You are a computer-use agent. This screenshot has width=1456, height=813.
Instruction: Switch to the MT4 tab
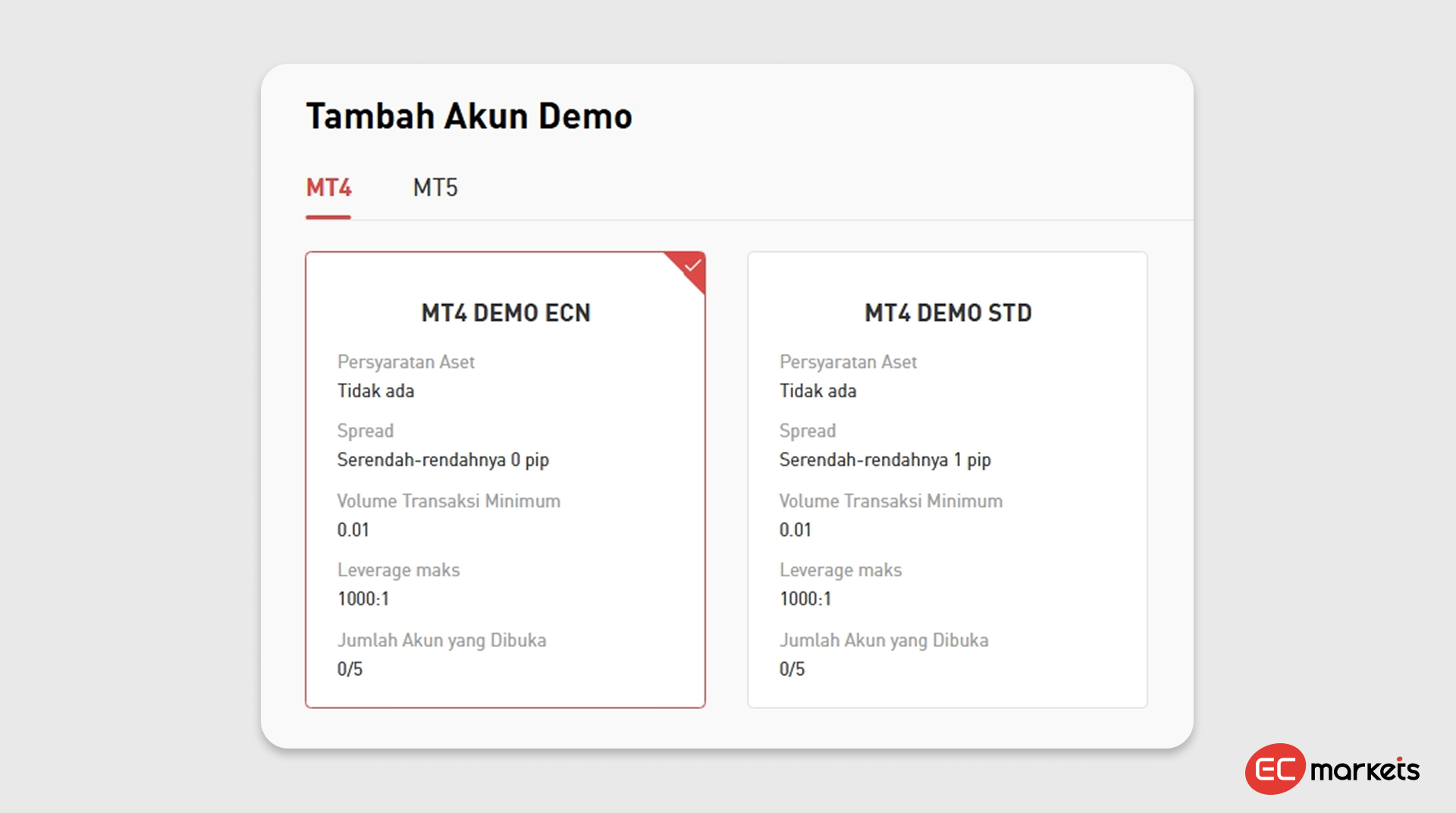pos(328,187)
